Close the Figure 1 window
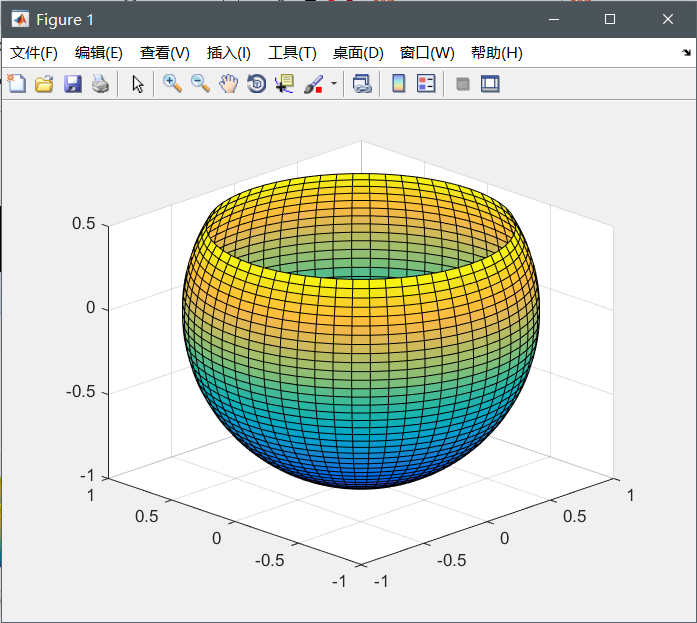The height and width of the screenshot is (623, 697). [x=668, y=19]
